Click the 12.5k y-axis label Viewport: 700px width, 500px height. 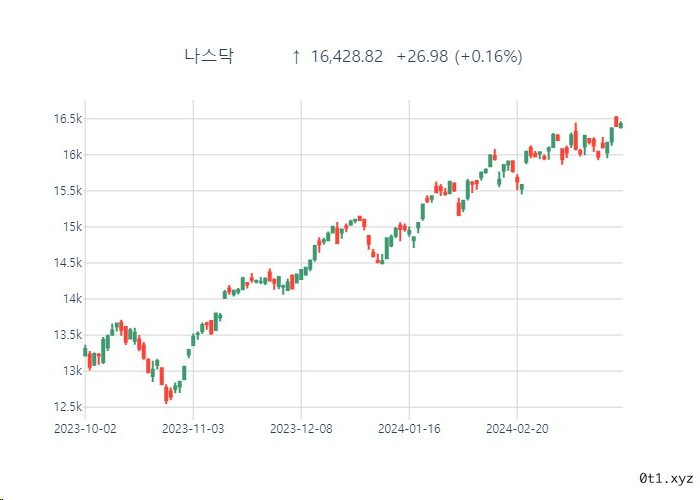click(x=68, y=407)
